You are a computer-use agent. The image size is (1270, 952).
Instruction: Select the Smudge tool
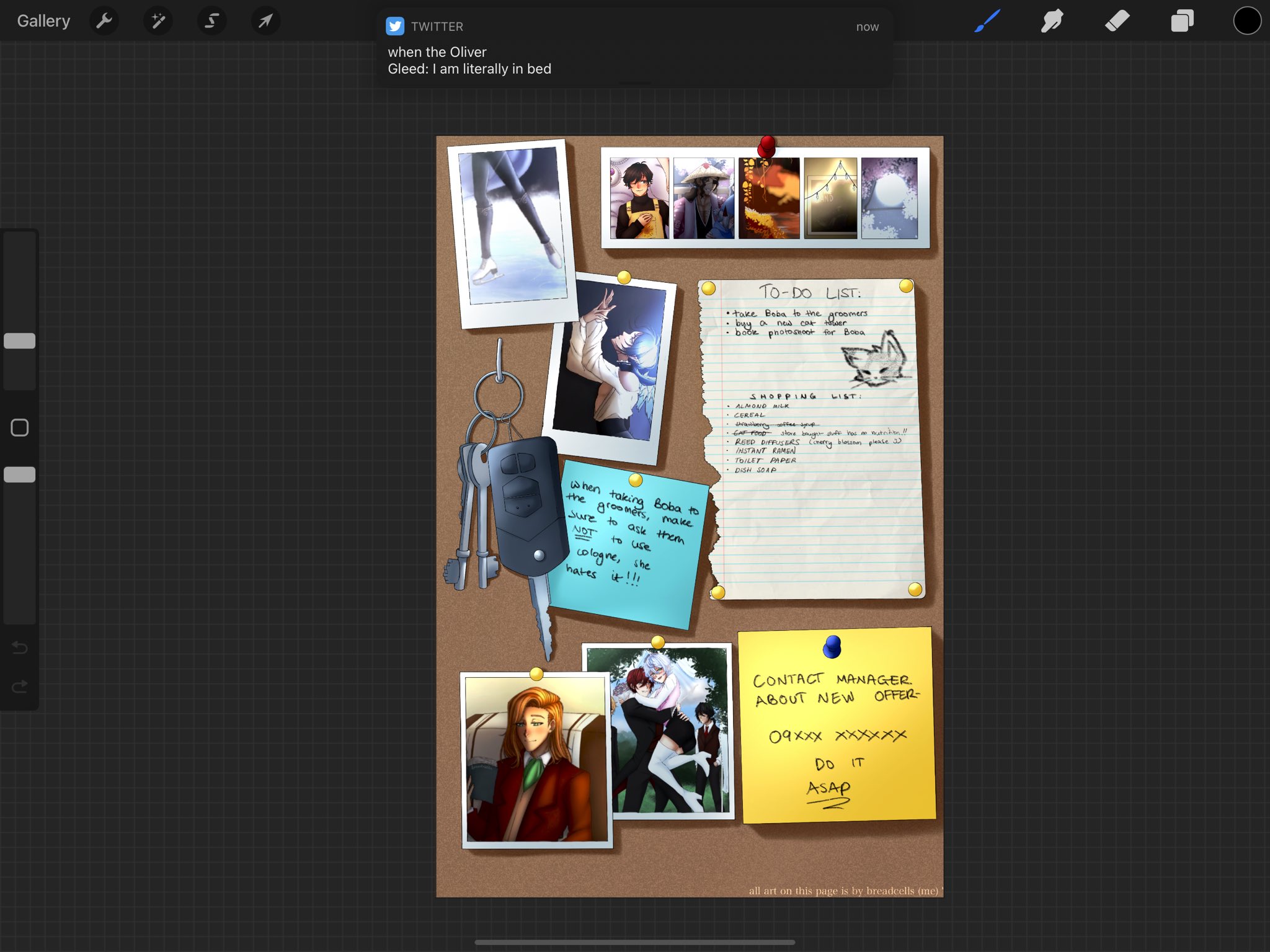click(1052, 21)
